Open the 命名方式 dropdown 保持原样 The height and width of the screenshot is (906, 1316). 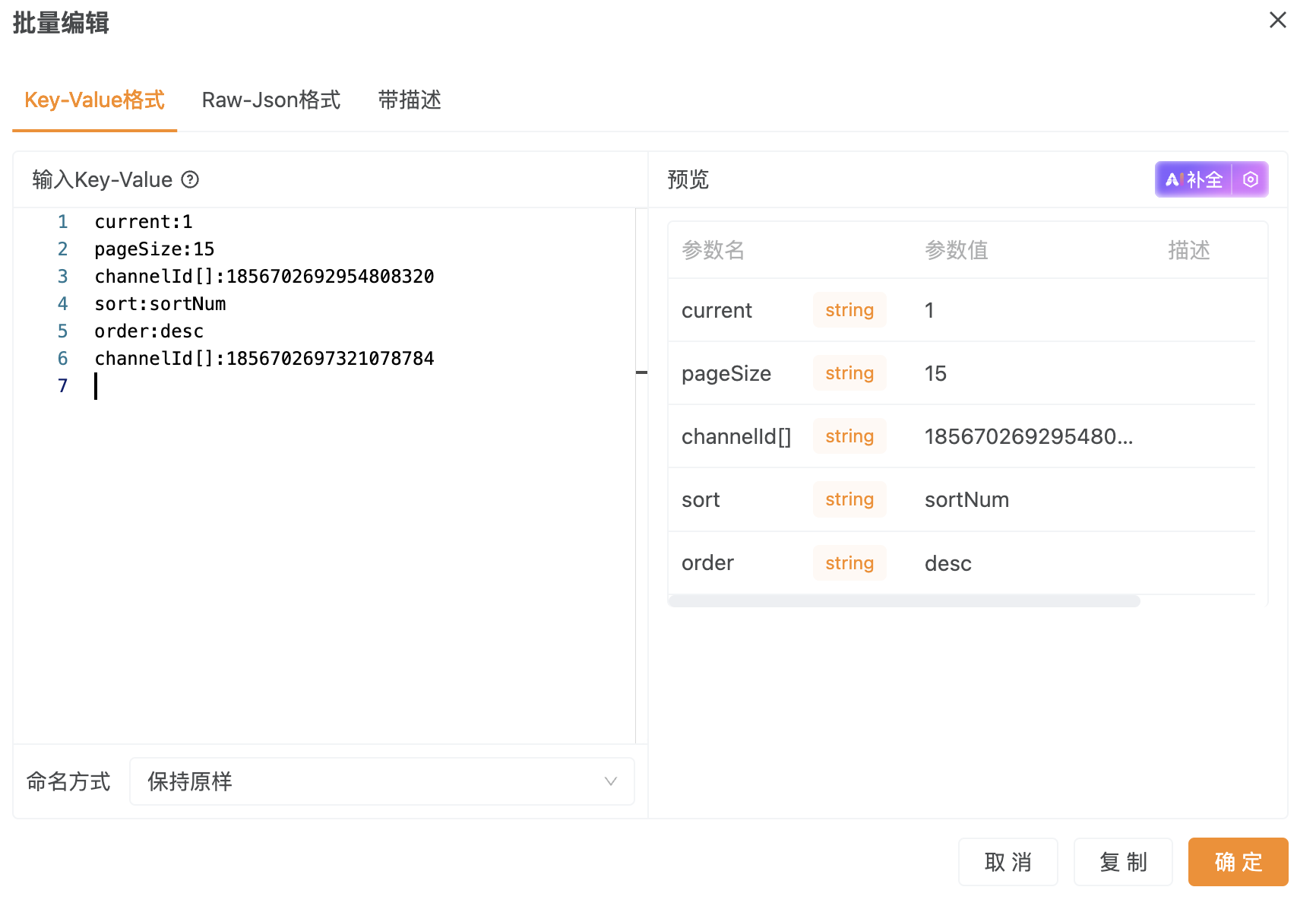pyautogui.click(x=382, y=781)
